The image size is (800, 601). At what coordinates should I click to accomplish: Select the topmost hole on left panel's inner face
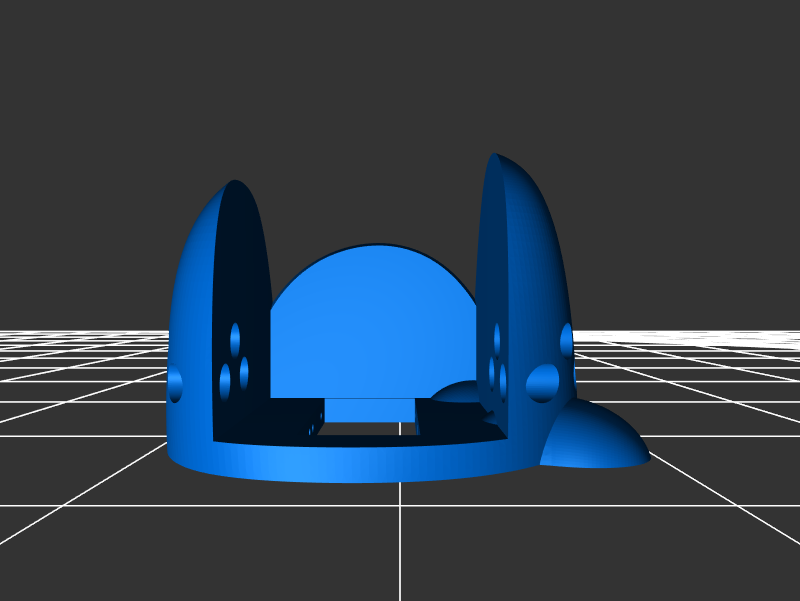click(x=235, y=338)
